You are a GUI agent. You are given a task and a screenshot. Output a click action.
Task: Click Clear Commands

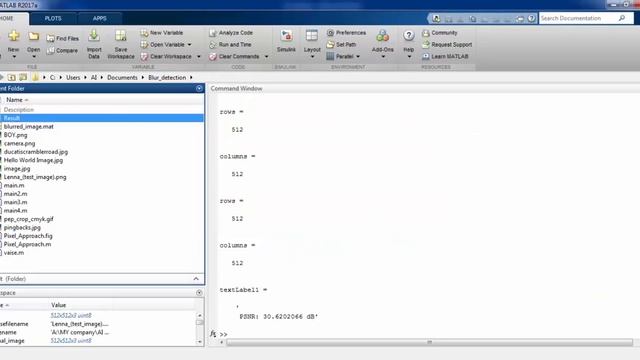[234, 56]
